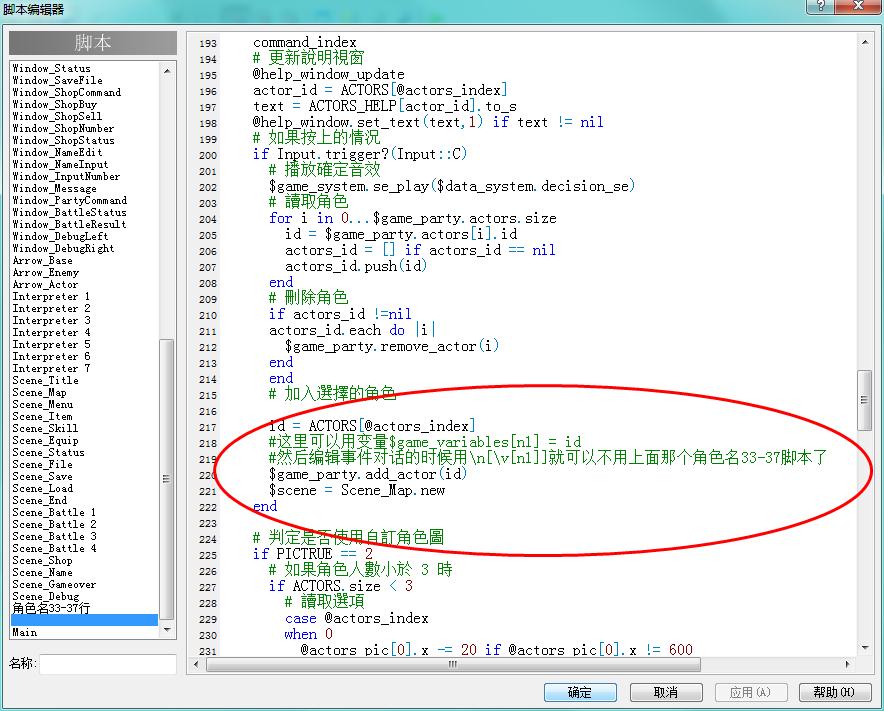Confirm with the 确定 button
Screen dimensions: 884x711
point(580,692)
